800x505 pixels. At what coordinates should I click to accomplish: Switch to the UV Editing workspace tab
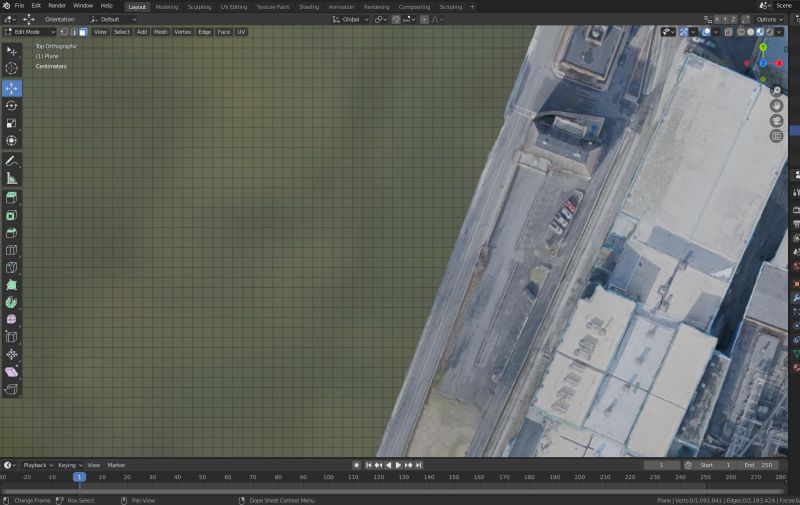click(234, 7)
